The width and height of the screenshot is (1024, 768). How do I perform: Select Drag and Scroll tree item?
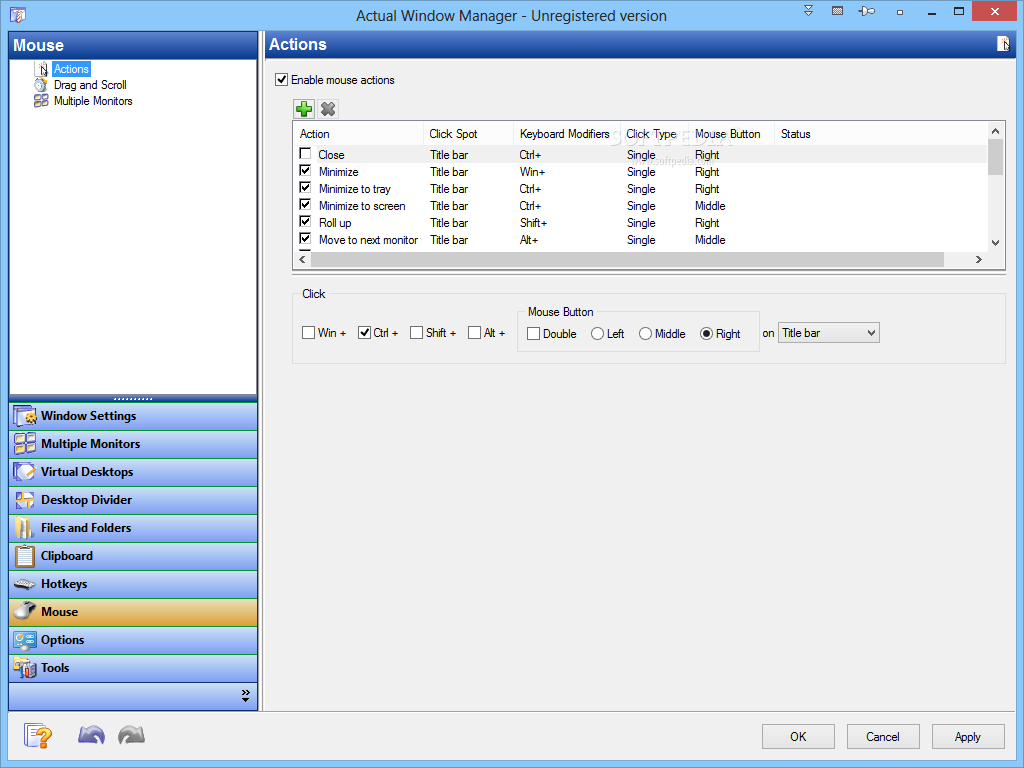click(90, 85)
